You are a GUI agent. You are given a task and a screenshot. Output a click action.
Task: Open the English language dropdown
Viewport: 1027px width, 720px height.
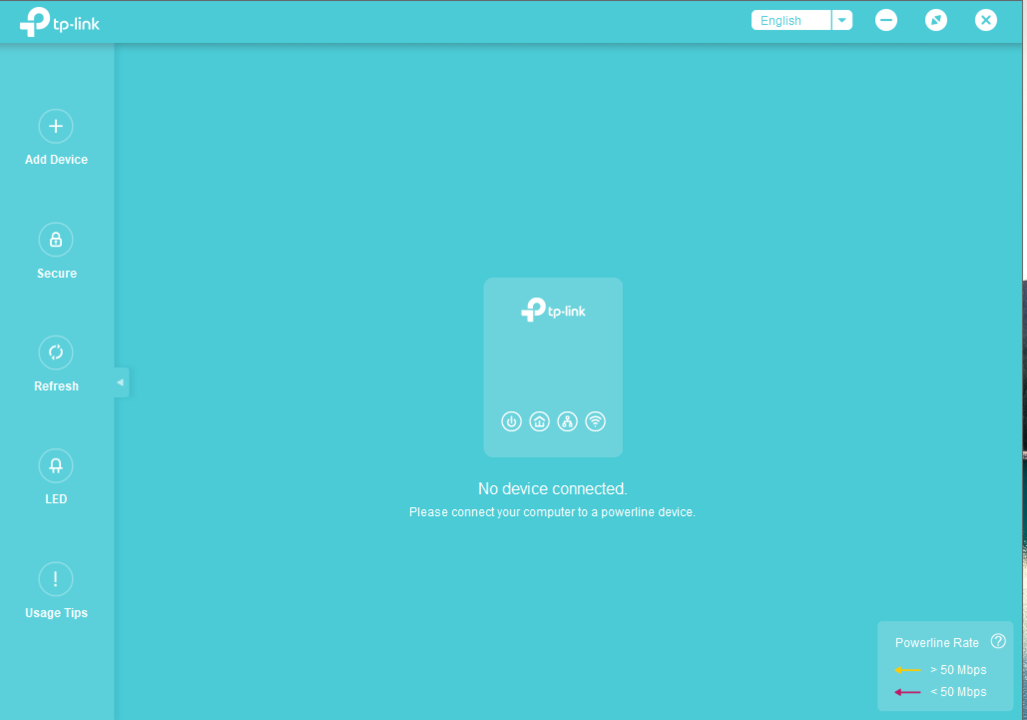tap(802, 20)
